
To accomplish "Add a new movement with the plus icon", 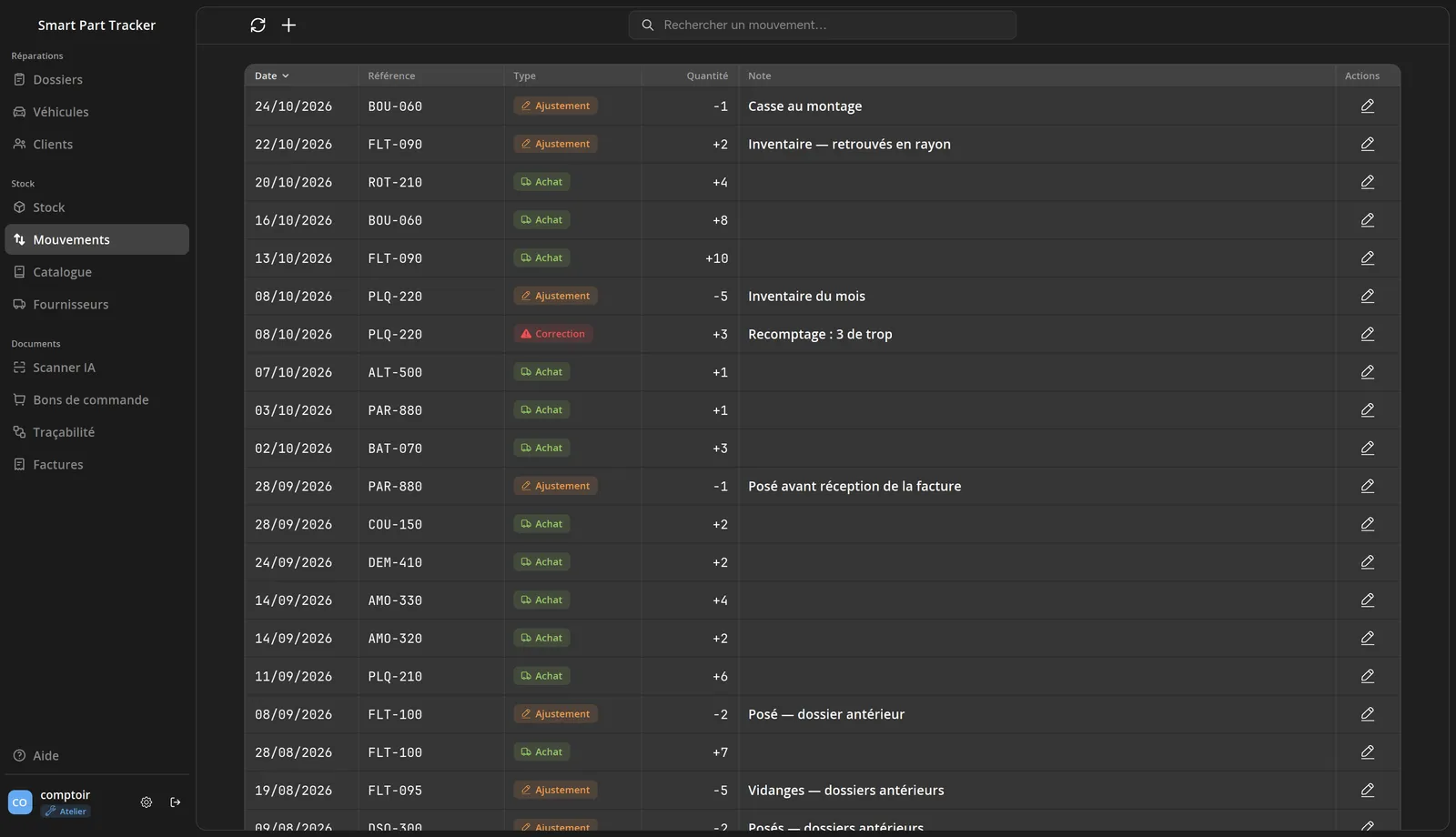I will 288,25.
